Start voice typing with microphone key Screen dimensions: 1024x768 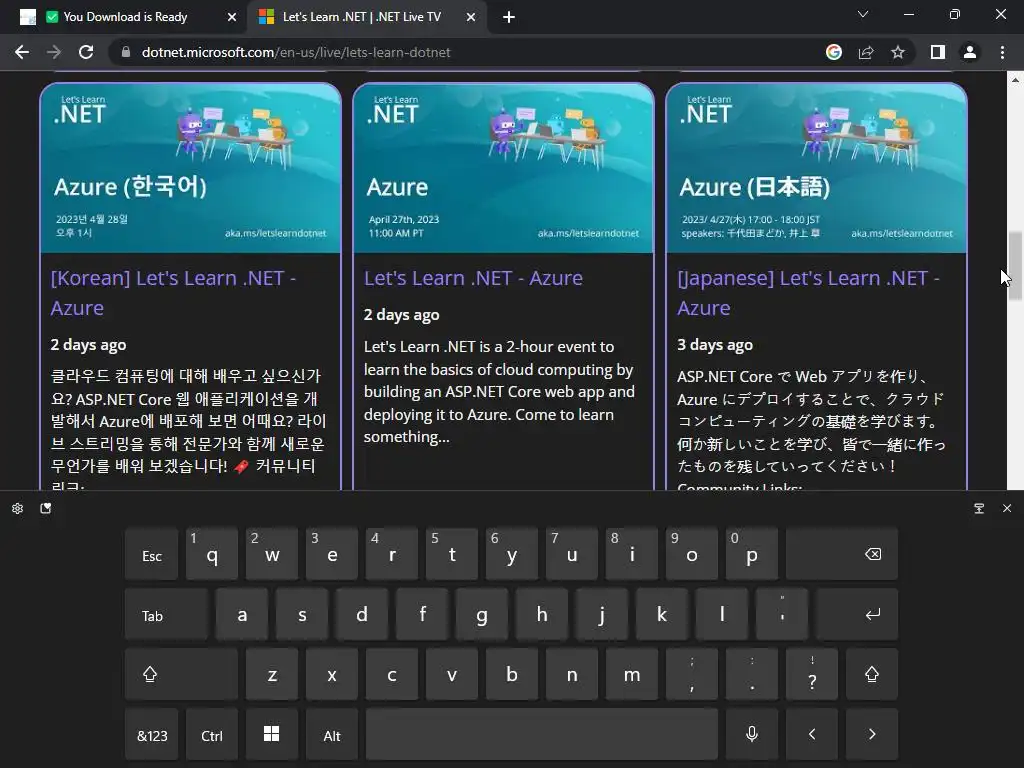[x=752, y=735]
